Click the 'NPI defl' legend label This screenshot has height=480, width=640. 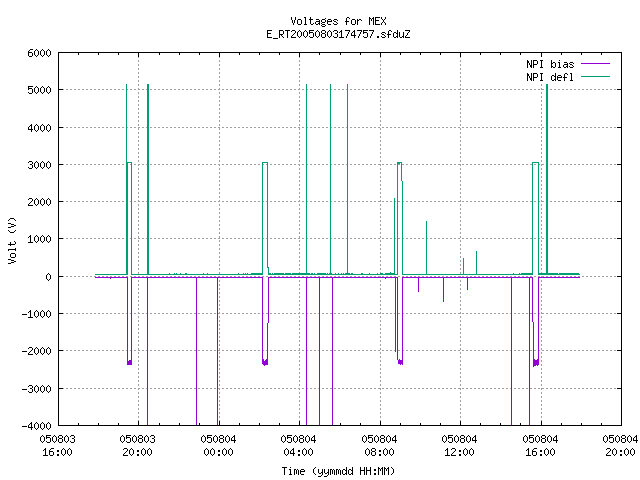point(550,77)
